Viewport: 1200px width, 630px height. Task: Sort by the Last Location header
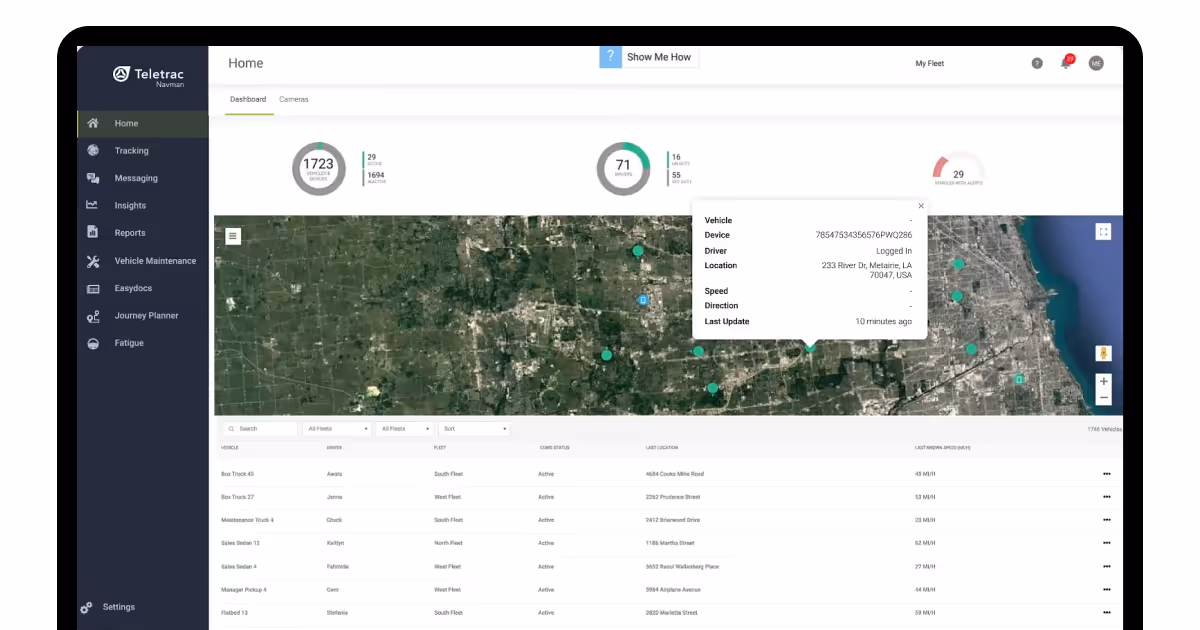(x=662, y=448)
